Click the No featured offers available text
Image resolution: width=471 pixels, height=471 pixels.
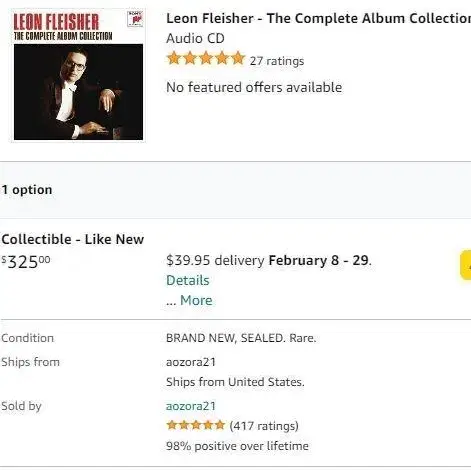[x=254, y=87]
